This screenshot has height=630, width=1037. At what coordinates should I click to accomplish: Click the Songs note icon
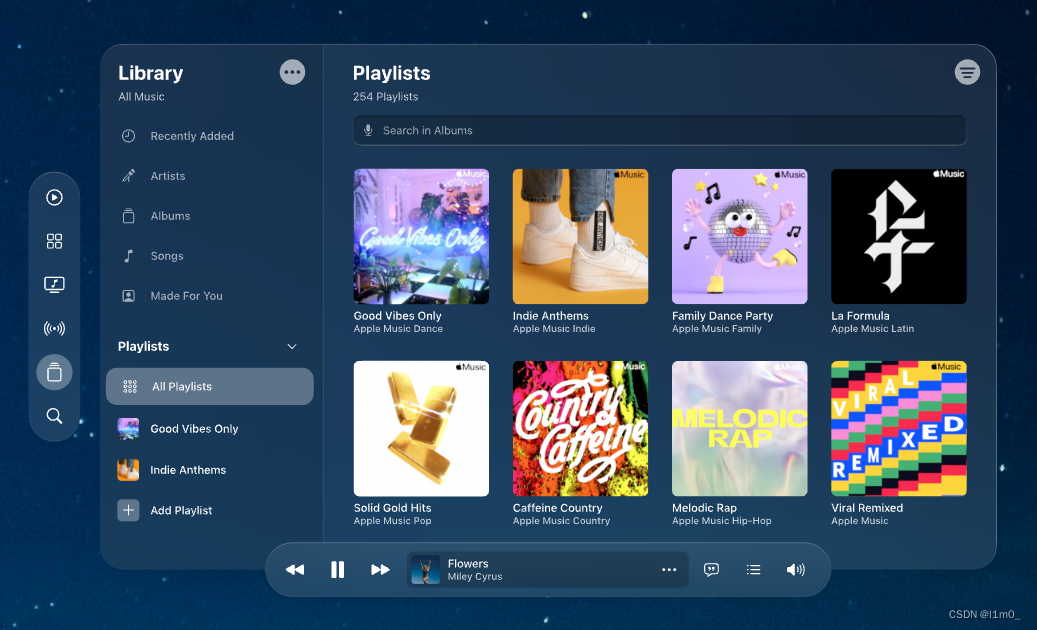click(x=128, y=256)
